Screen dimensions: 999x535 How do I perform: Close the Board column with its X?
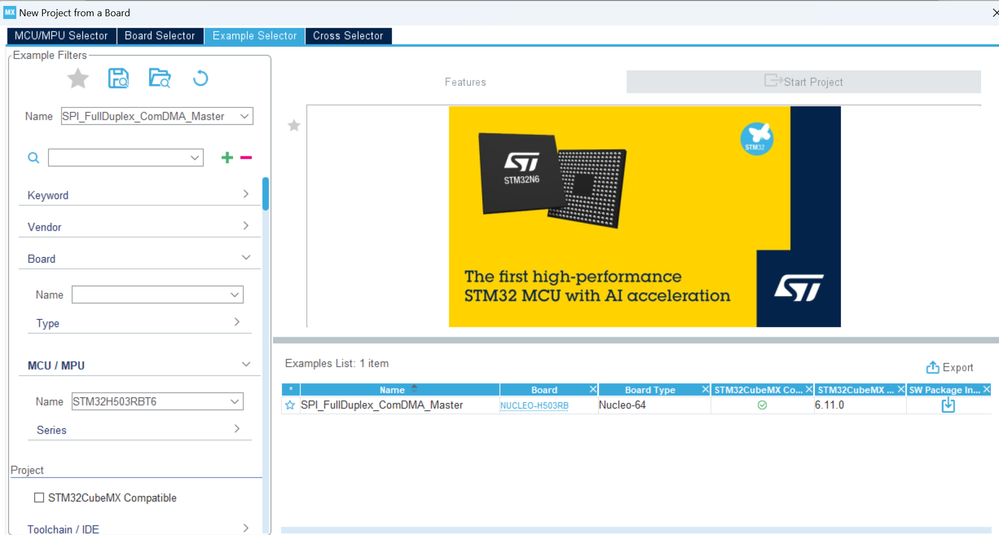pyautogui.click(x=593, y=389)
